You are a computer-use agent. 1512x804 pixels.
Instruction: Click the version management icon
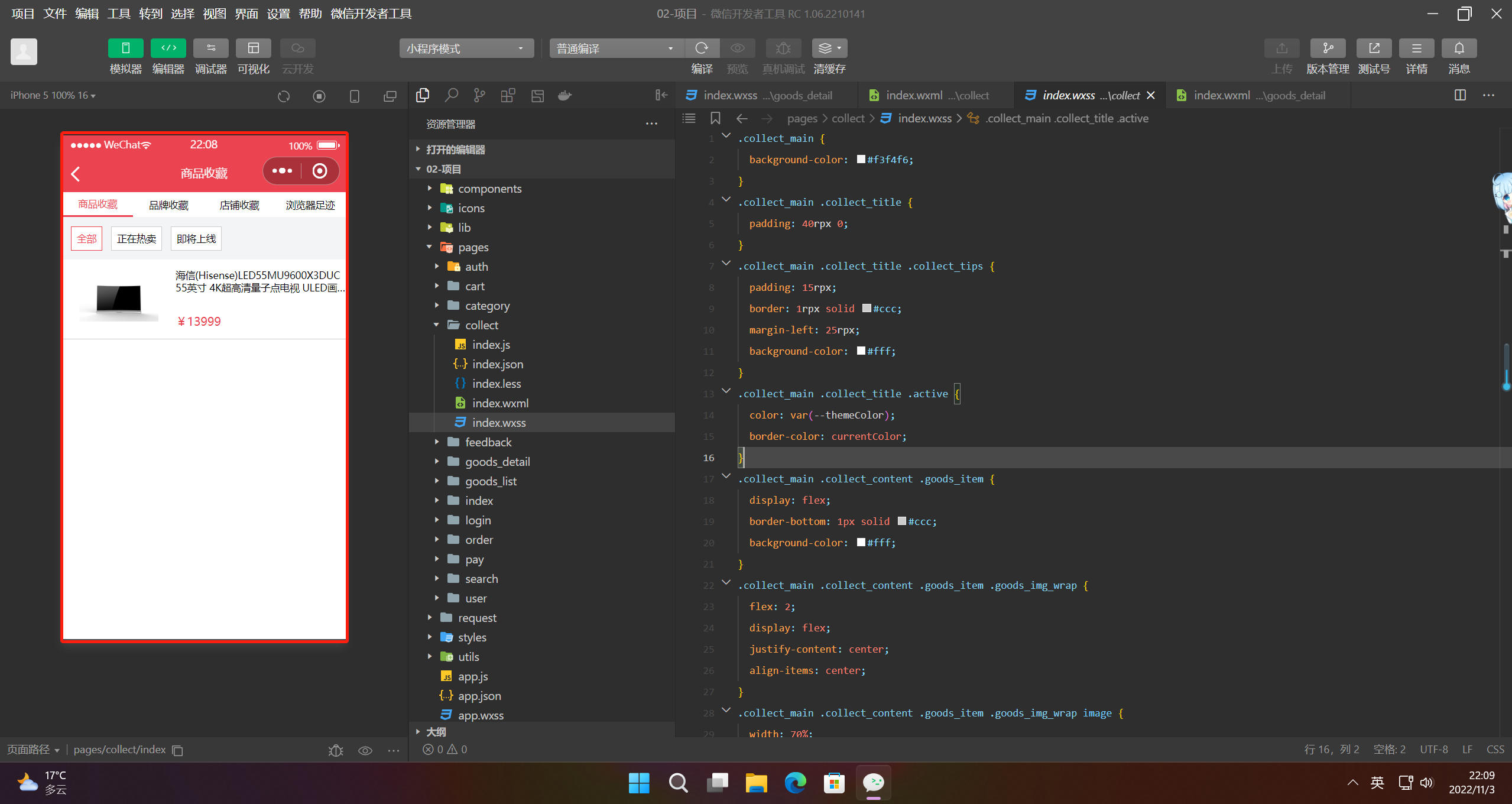(1328, 48)
